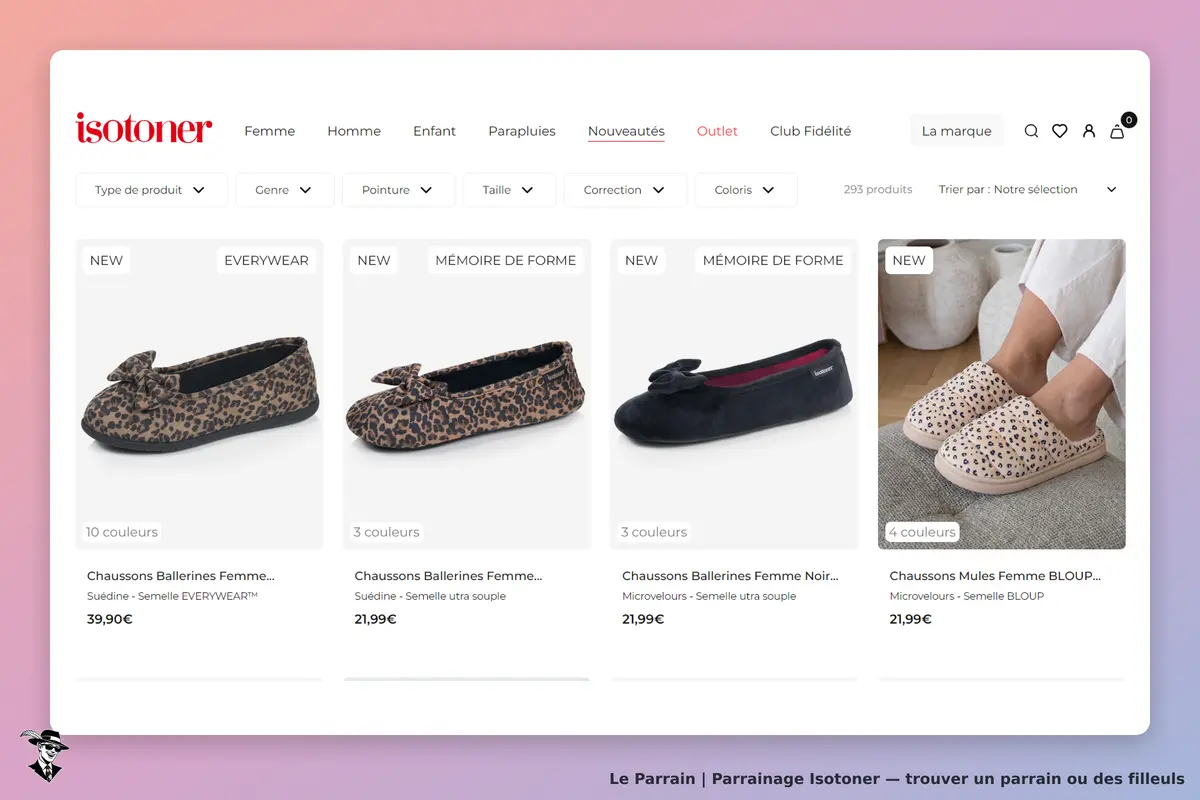This screenshot has width=1200, height=800.
Task: Expand the Pointure filter dropdown
Action: pyautogui.click(x=398, y=190)
